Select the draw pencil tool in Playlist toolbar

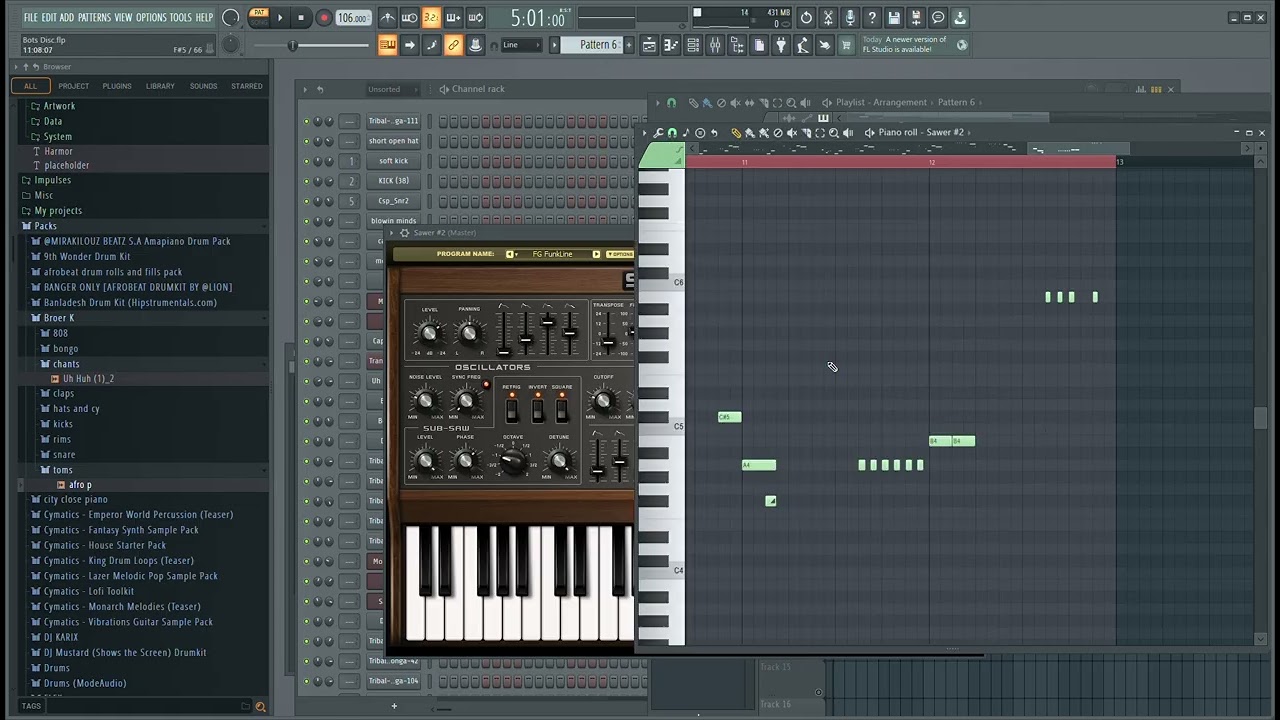click(x=693, y=103)
